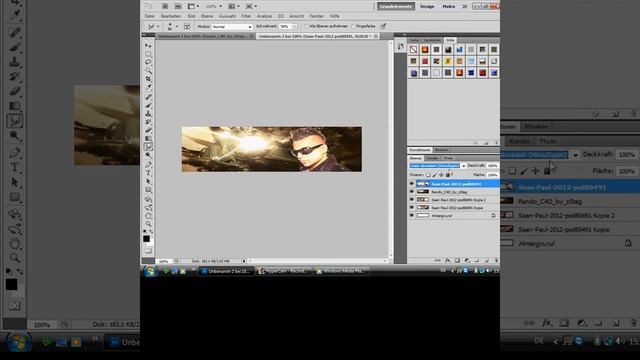Select the Design workspace button
The width and height of the screenshot is (640, 360).
(x=427, y=6)
